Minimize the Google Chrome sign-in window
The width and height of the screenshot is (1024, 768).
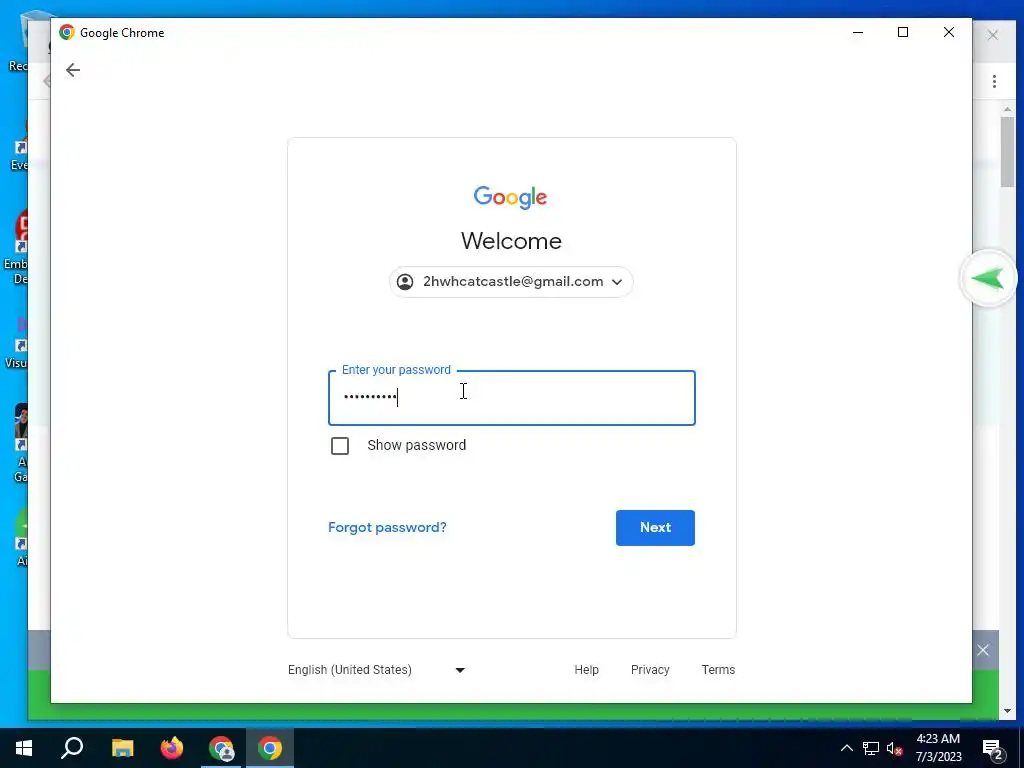858,32
